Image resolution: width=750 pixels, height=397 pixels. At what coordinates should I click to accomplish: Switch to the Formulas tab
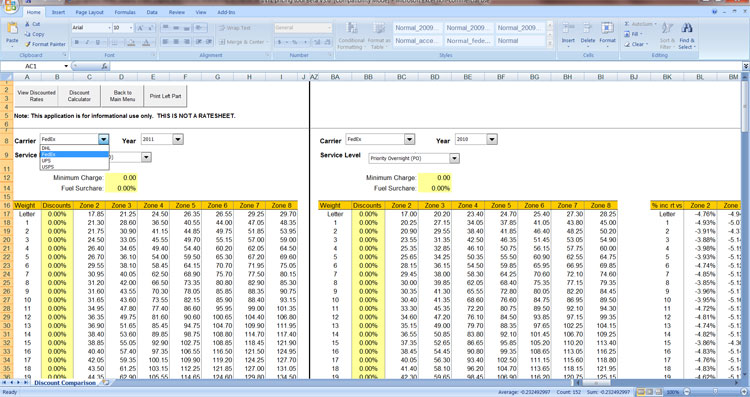(x=125, y=12)
